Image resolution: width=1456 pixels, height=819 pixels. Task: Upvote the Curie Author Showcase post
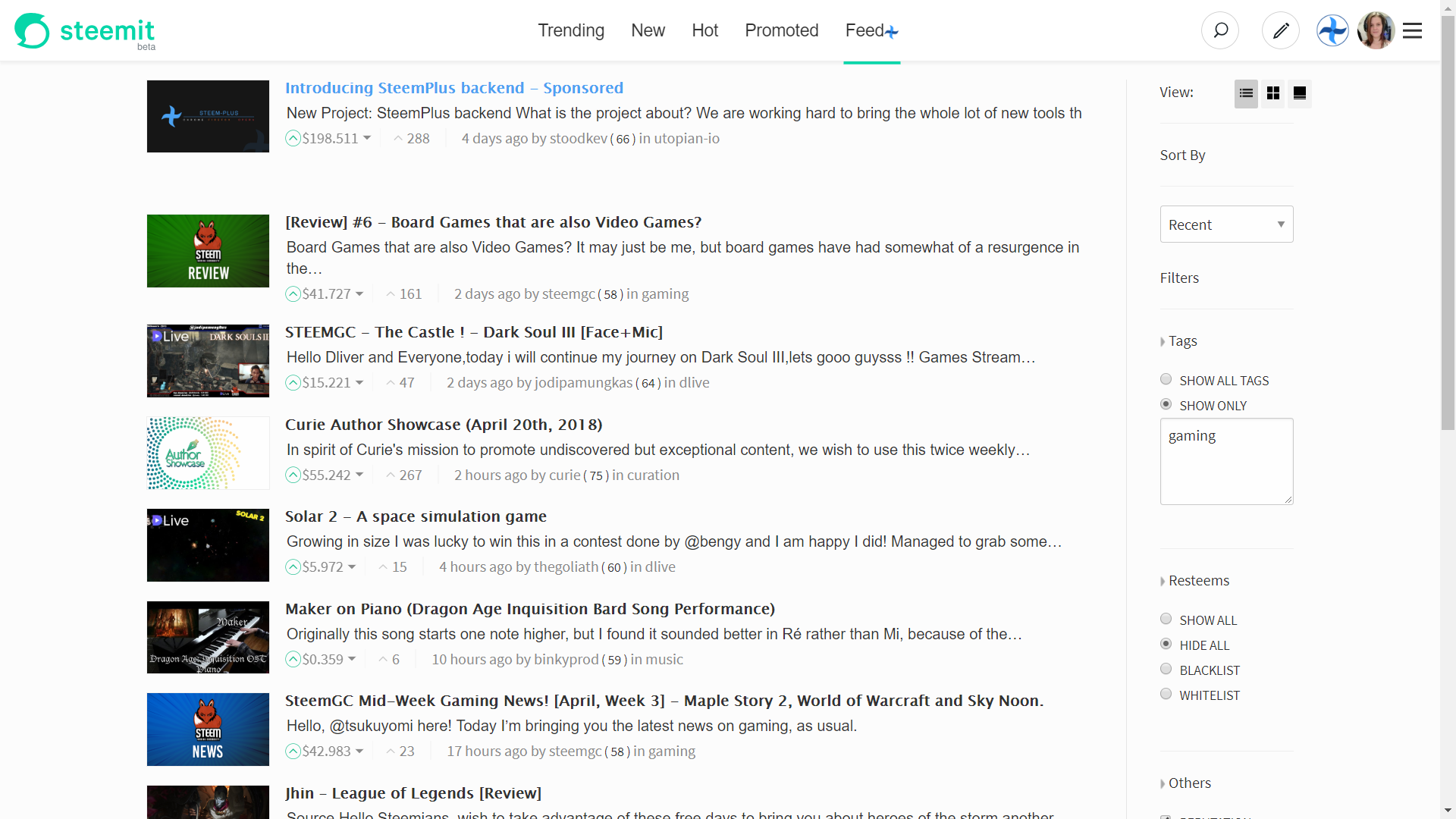point(293,475)
